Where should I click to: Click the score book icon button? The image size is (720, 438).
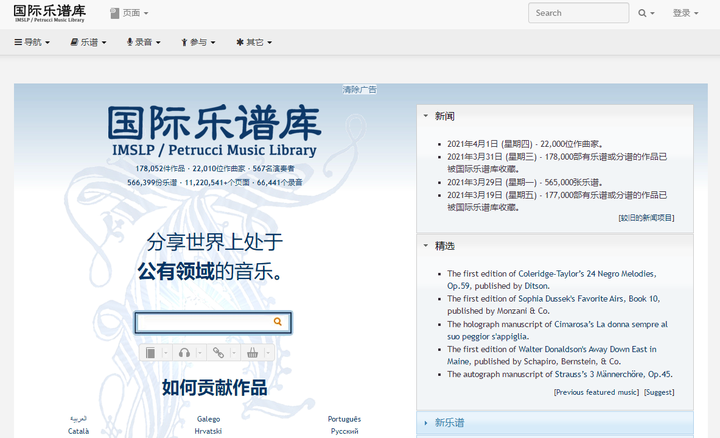tap(150, 353)
